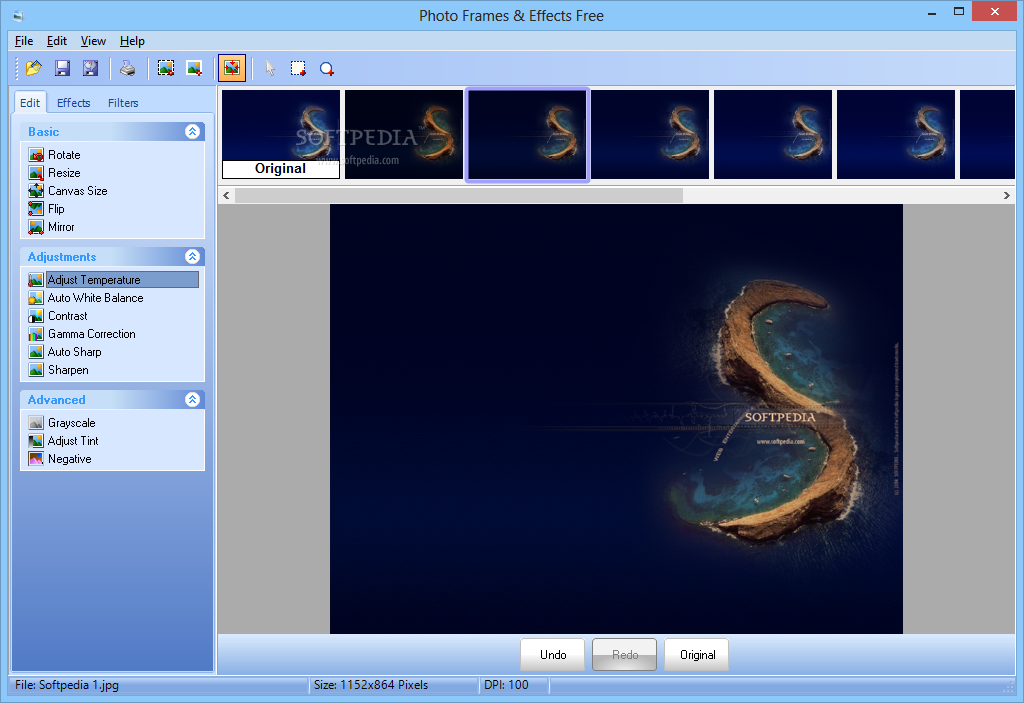The height and width of the screenshot is (703, 1024).
Task: Select the Grayscale label
Action: pos(71,423)
